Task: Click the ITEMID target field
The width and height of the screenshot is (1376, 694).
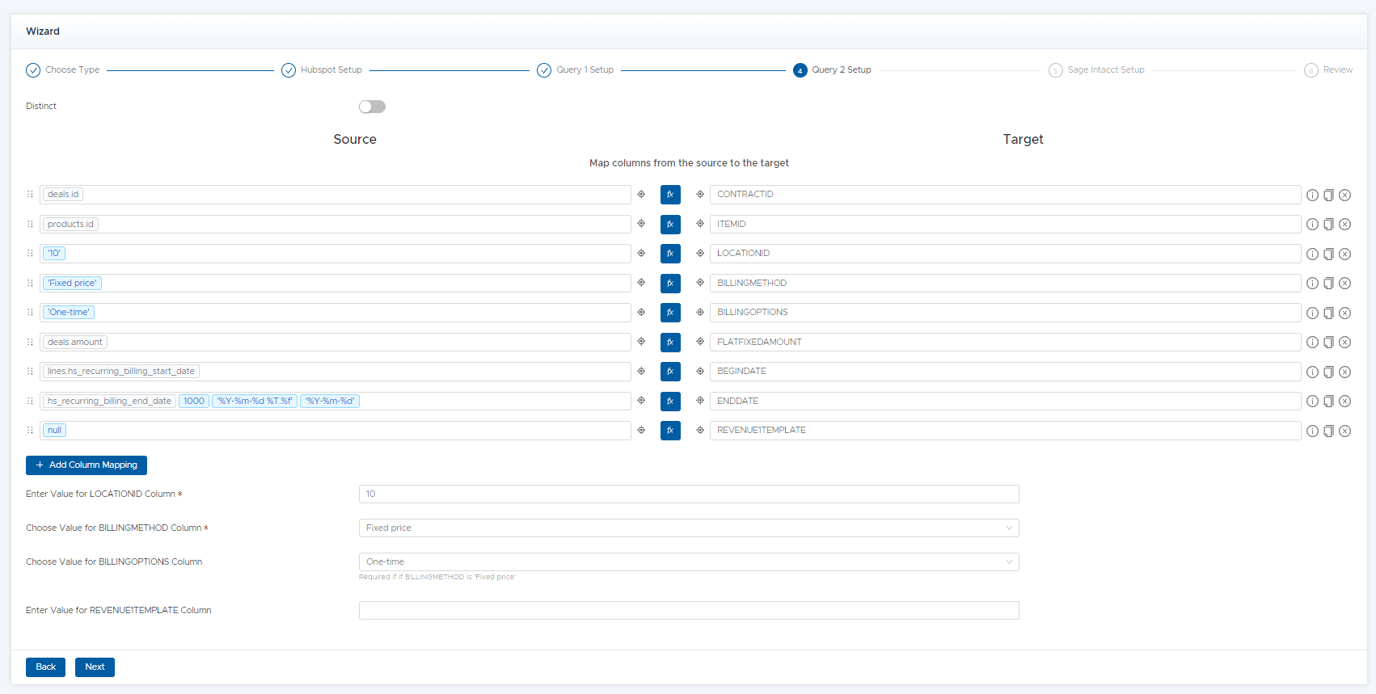Action: pyautogui.click(x=1005, y=224)
